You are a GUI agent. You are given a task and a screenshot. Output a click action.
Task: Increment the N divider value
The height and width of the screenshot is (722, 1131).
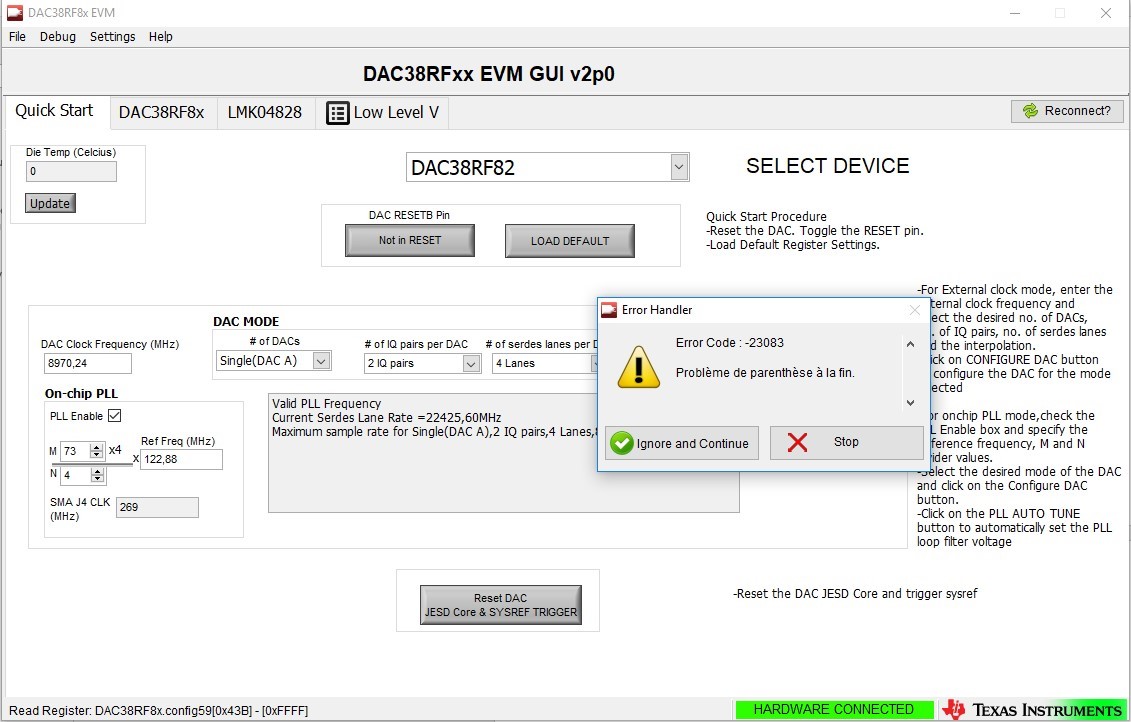(97, 471)
